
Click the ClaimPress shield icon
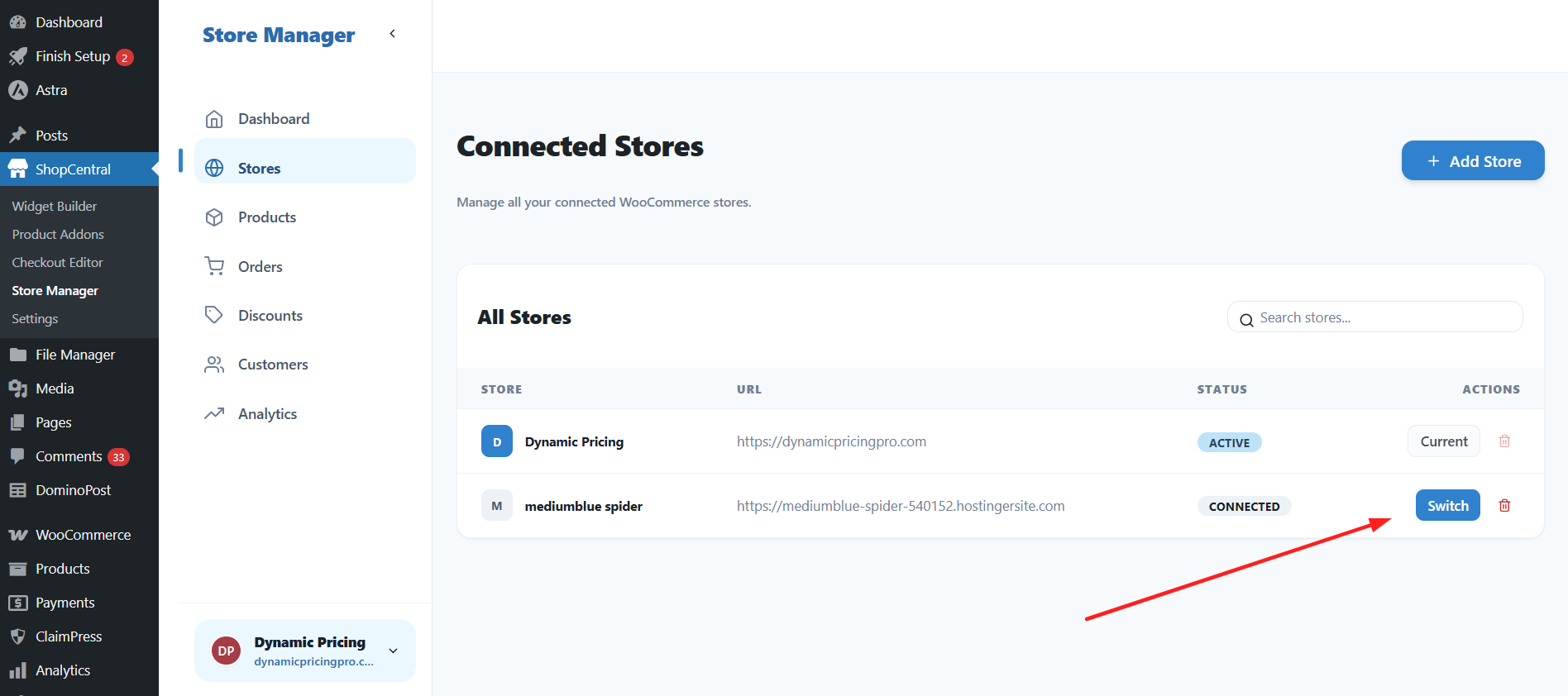tap(17, 636)
